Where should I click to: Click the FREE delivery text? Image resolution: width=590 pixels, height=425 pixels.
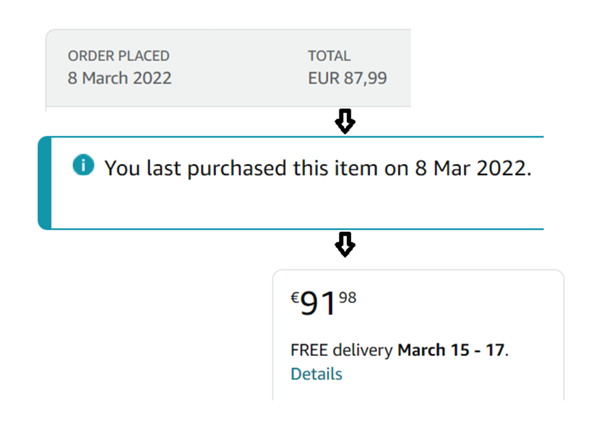point(342,350)
